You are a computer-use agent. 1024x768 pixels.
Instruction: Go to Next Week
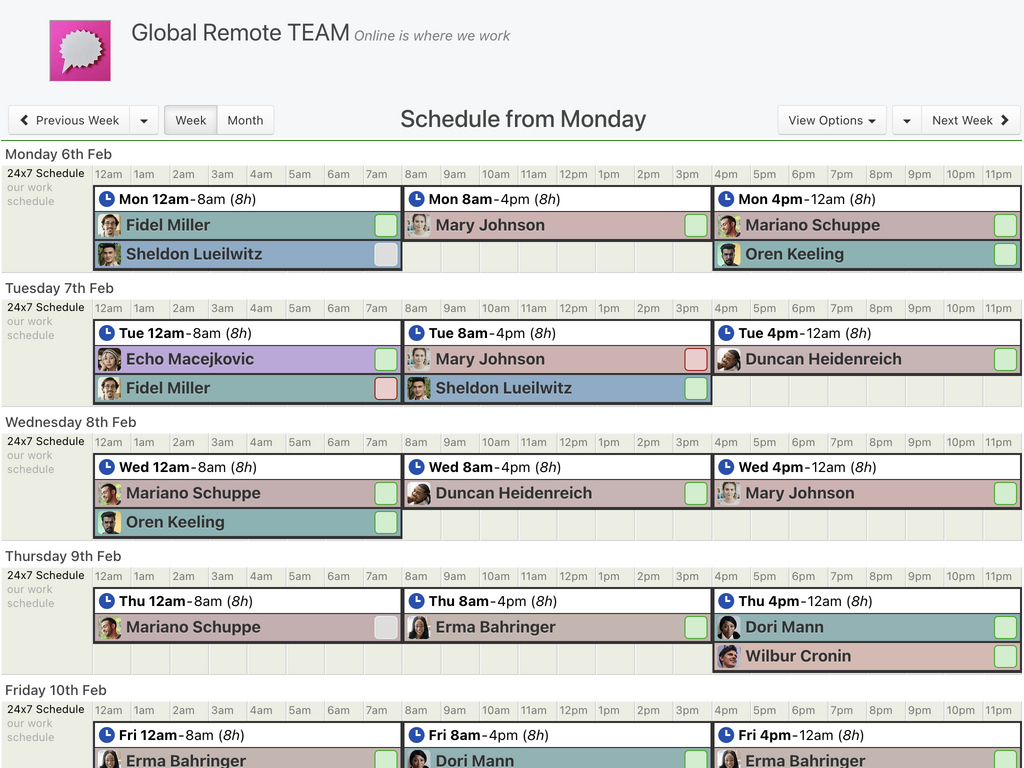pyautogui.click(x=964, y=119)
